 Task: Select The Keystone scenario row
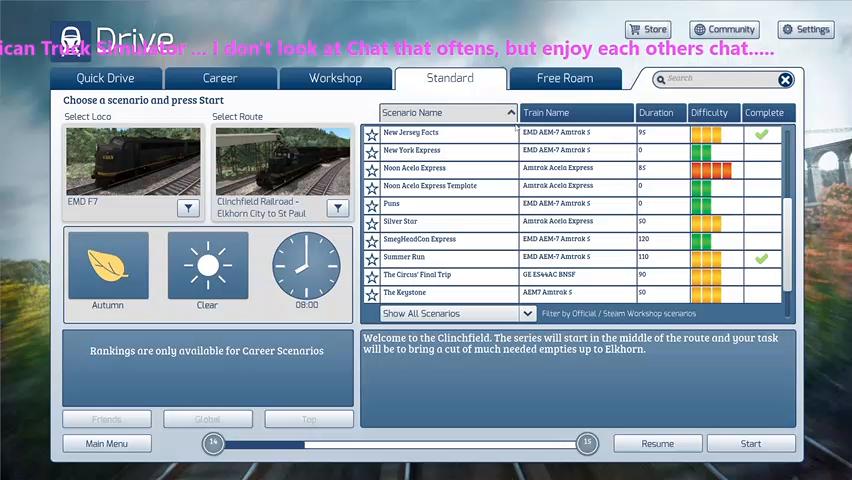pos(573,295)
